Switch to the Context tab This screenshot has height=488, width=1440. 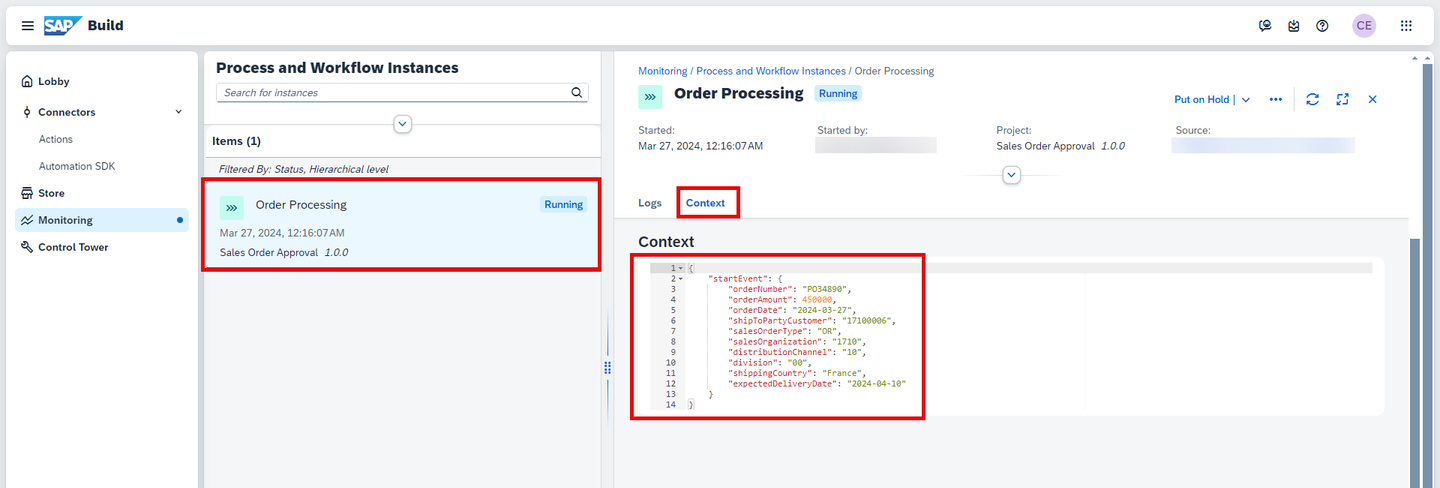tap(706, 203)
